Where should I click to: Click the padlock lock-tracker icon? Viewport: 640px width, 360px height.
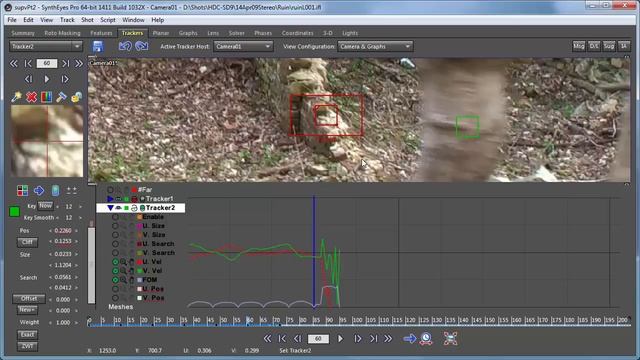[x=76, y=97]
